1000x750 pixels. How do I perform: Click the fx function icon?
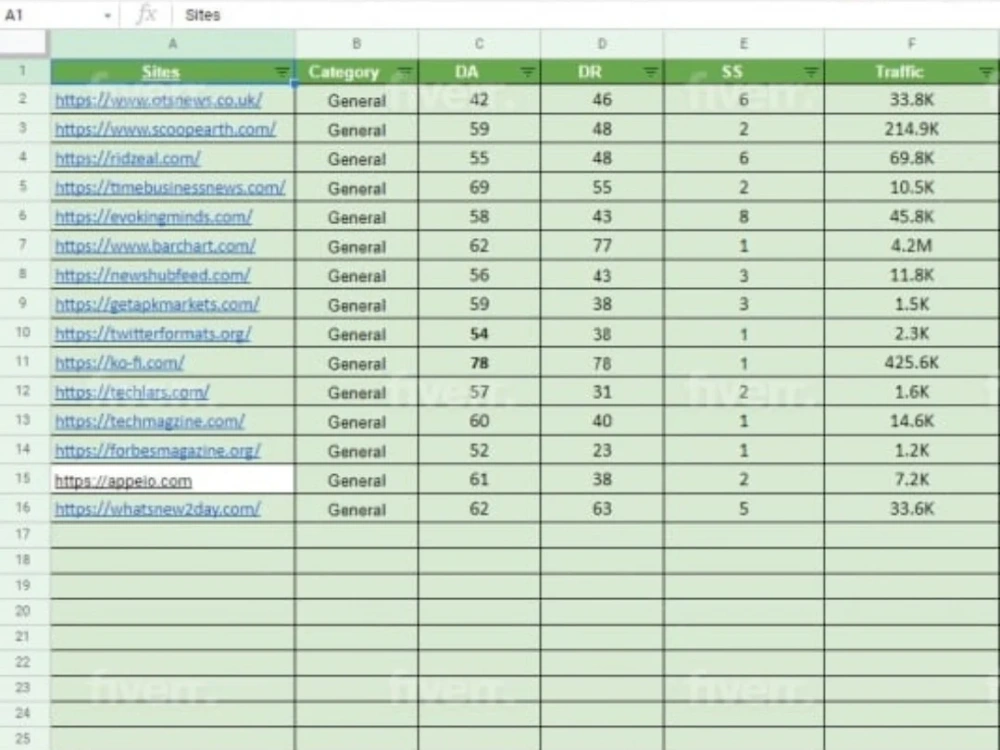(147, 14)
